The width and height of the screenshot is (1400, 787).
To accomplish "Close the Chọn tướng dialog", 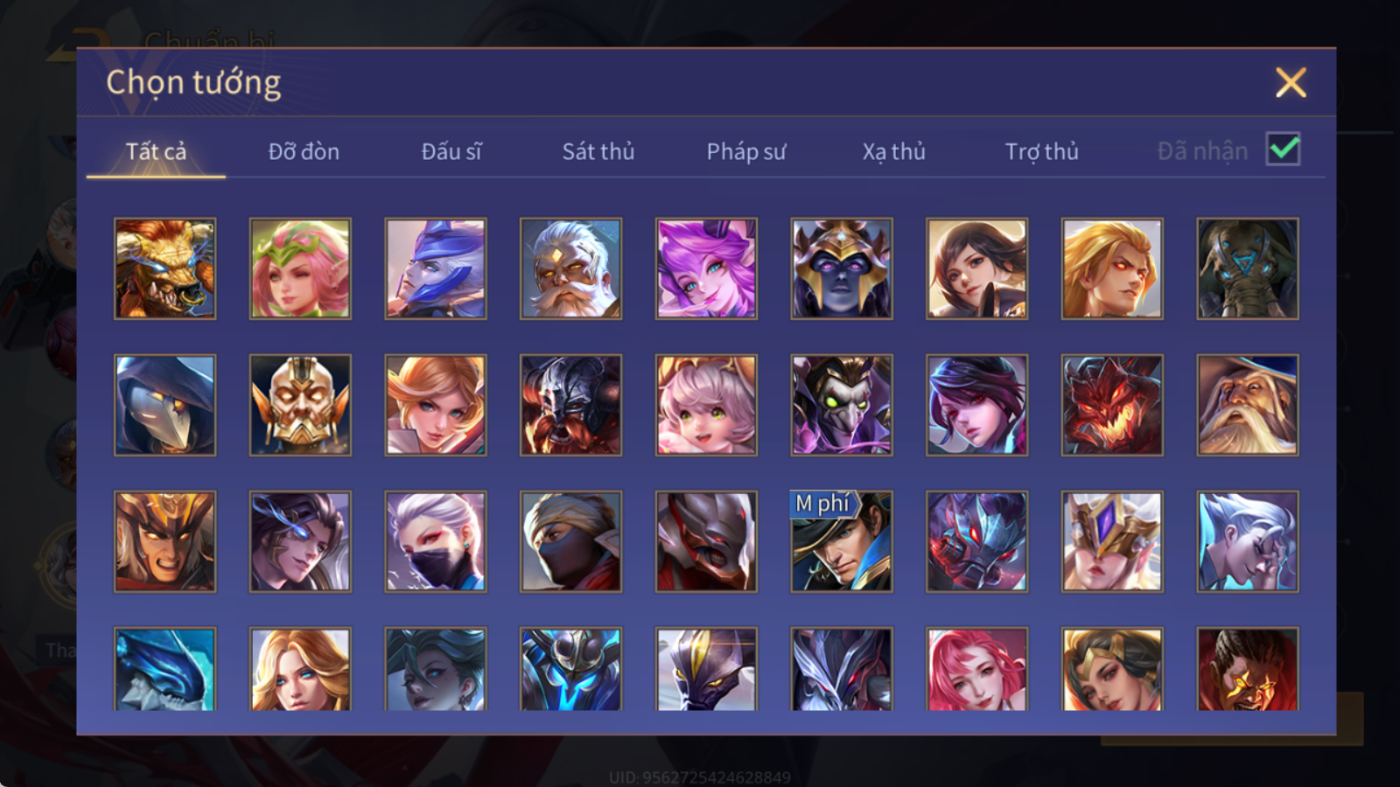I will [1291, 82].
